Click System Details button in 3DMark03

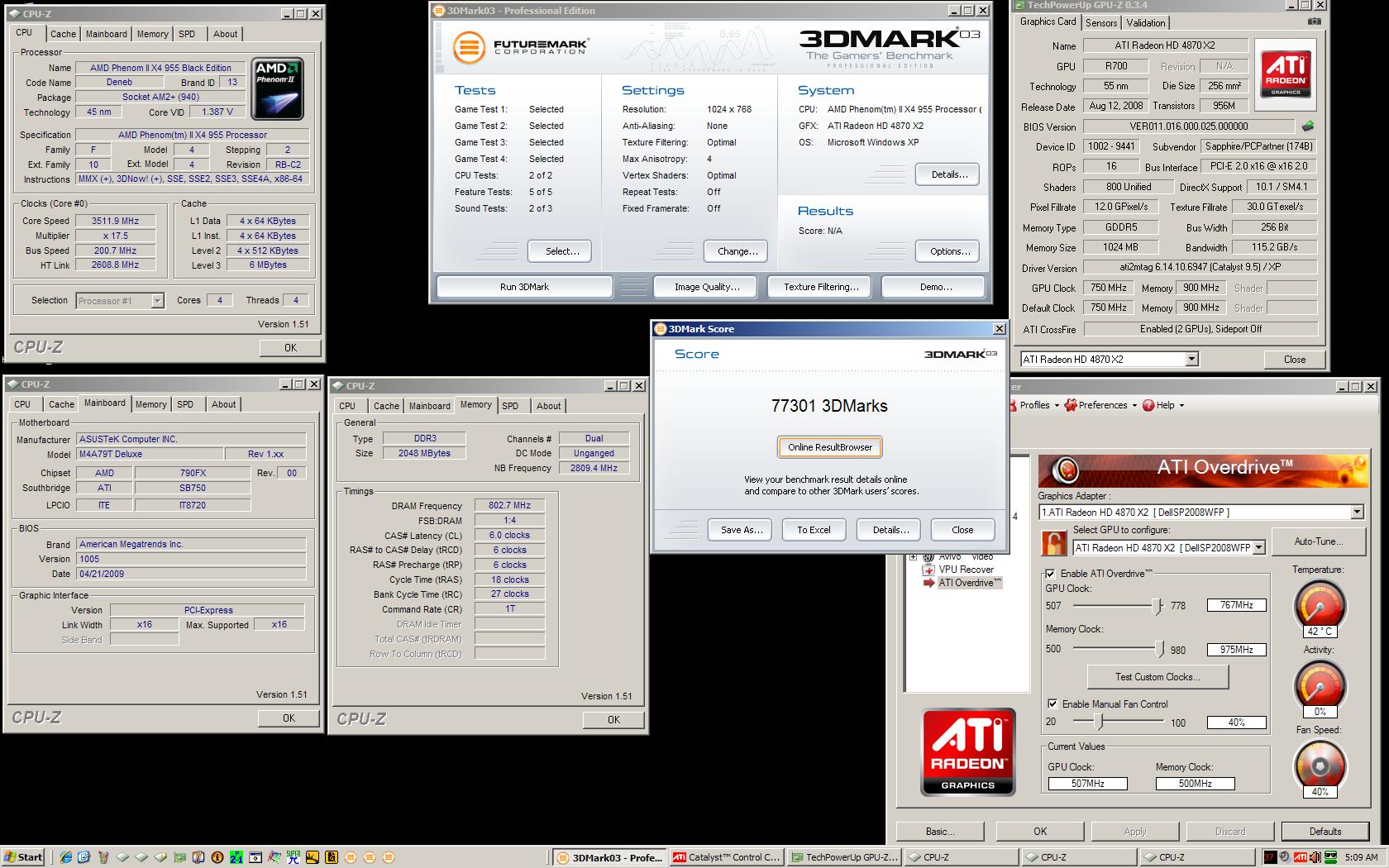pos(949,174)
